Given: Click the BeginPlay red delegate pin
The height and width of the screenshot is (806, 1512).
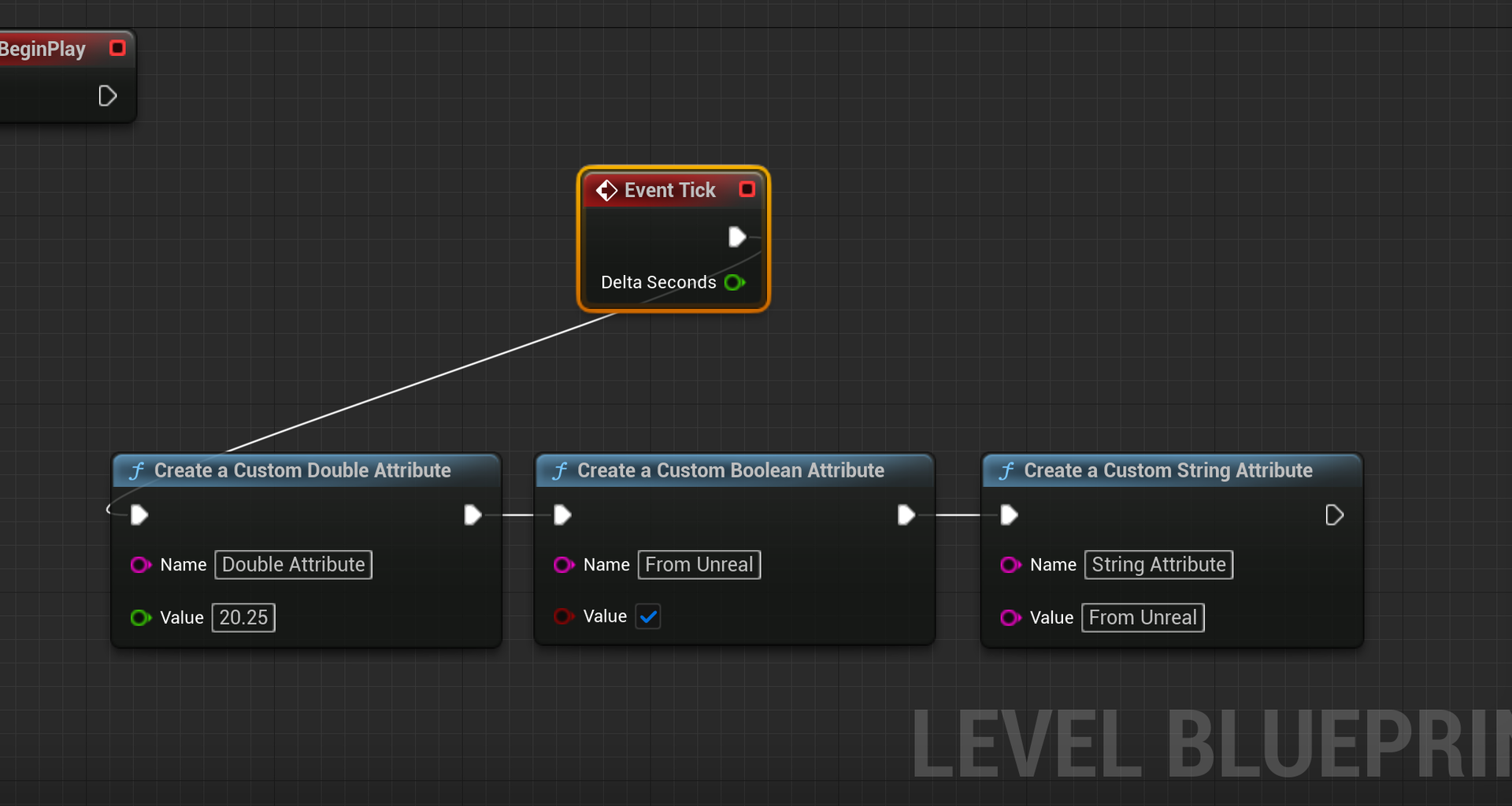Looking at the screenshot, I should [x=117, y=48].
